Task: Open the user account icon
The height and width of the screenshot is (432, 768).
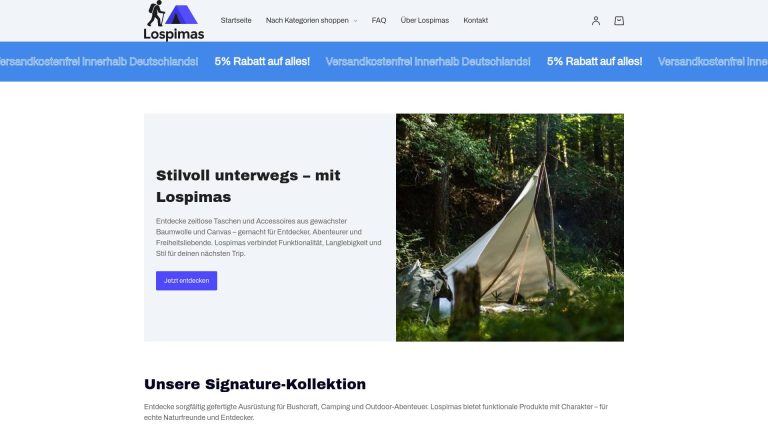Action: coord(596,21)
